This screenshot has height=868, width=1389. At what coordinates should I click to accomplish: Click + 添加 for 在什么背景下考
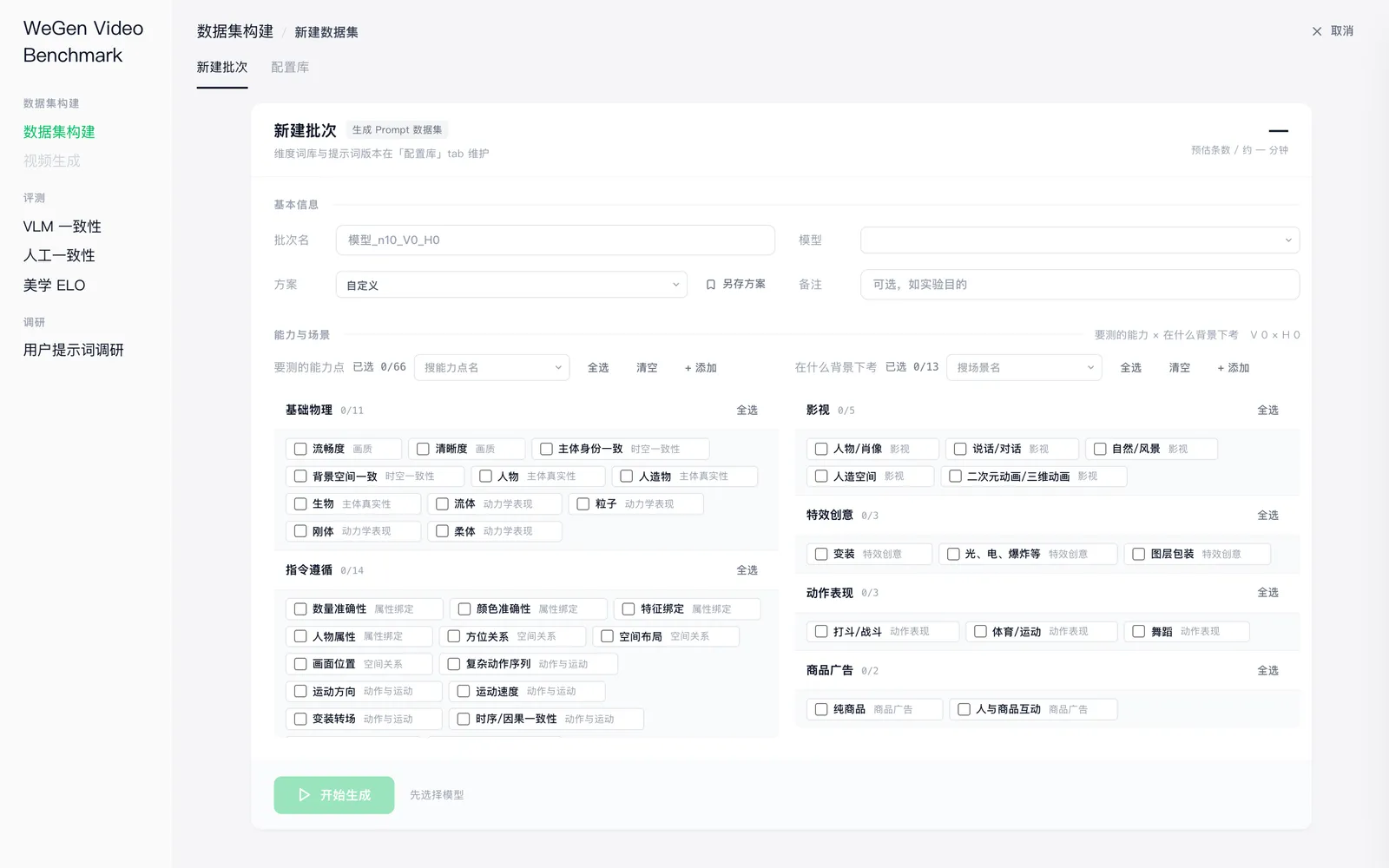(x=1233, y=368)
